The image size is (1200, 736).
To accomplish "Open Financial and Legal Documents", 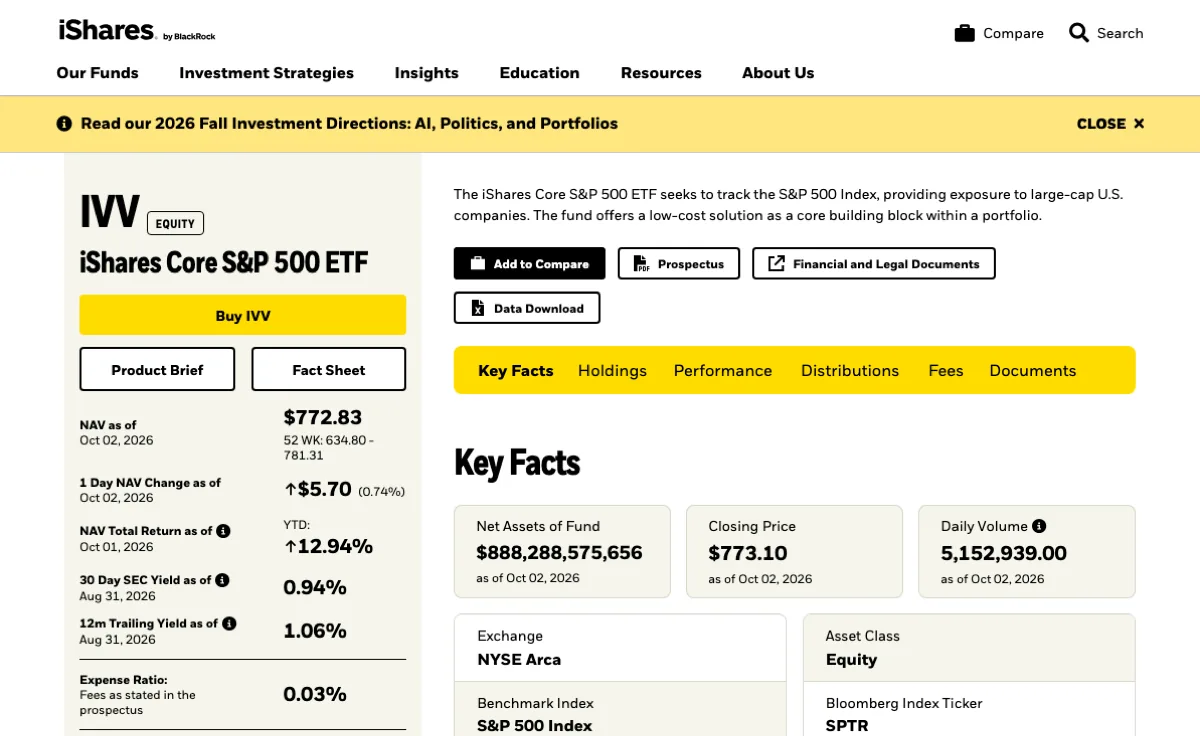I will 874,264.
